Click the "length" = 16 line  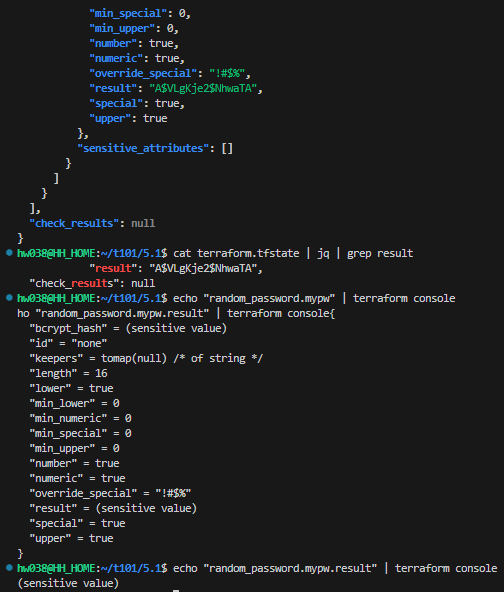coord(68,373)
